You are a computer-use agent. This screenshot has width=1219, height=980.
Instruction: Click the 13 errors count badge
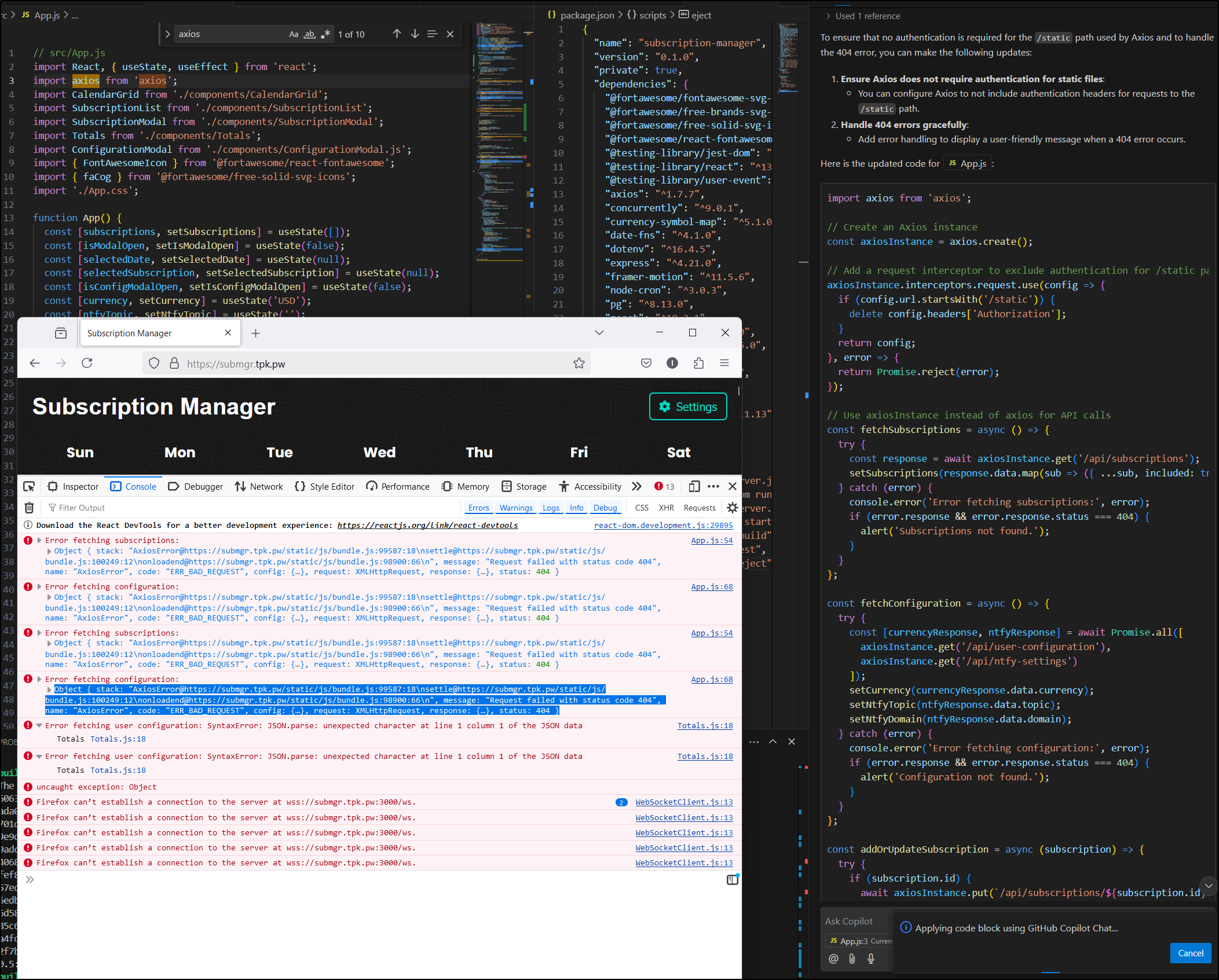665,486
